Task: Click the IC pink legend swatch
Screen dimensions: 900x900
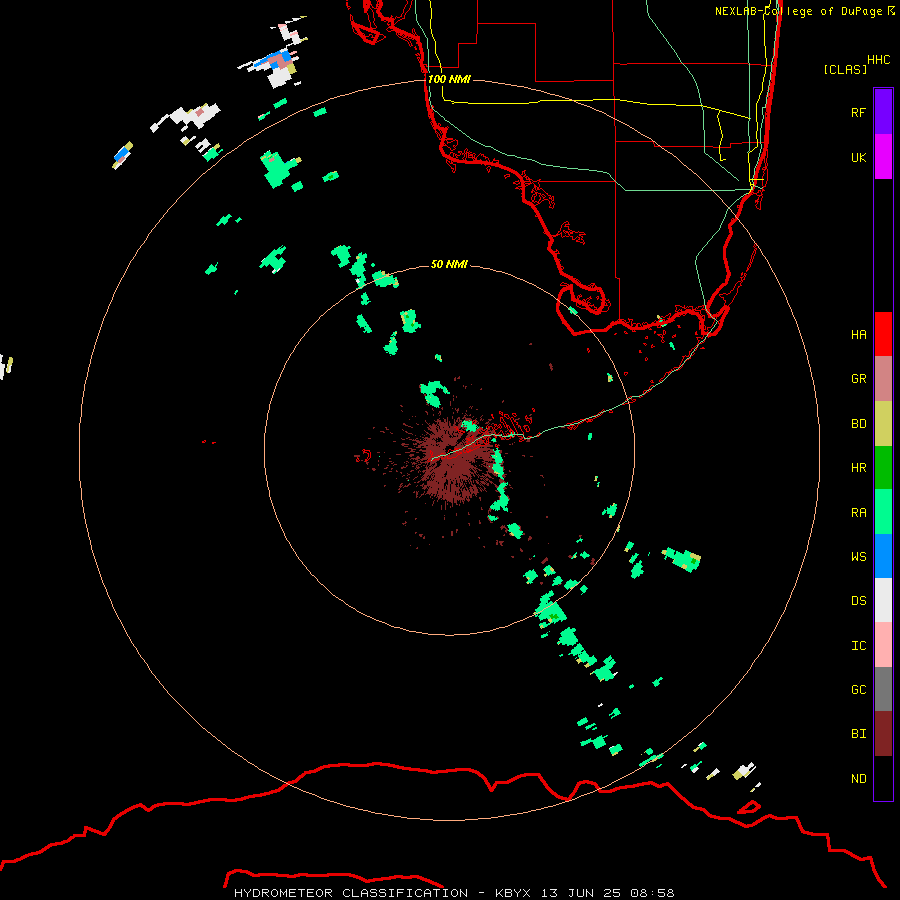Action: [x=883, y=645]
